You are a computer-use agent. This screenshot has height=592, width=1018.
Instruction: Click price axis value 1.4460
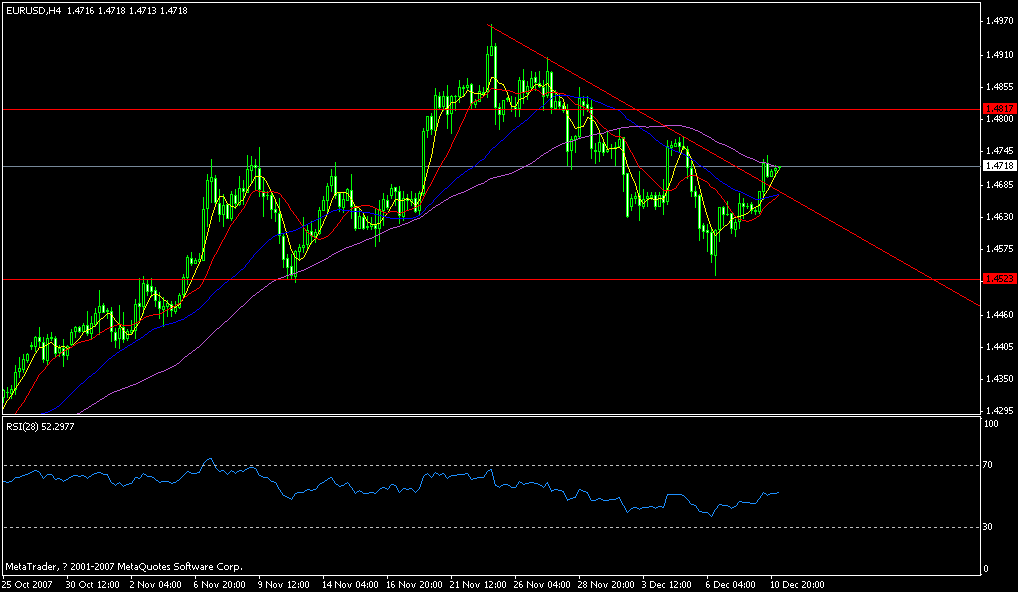point(999,314)
